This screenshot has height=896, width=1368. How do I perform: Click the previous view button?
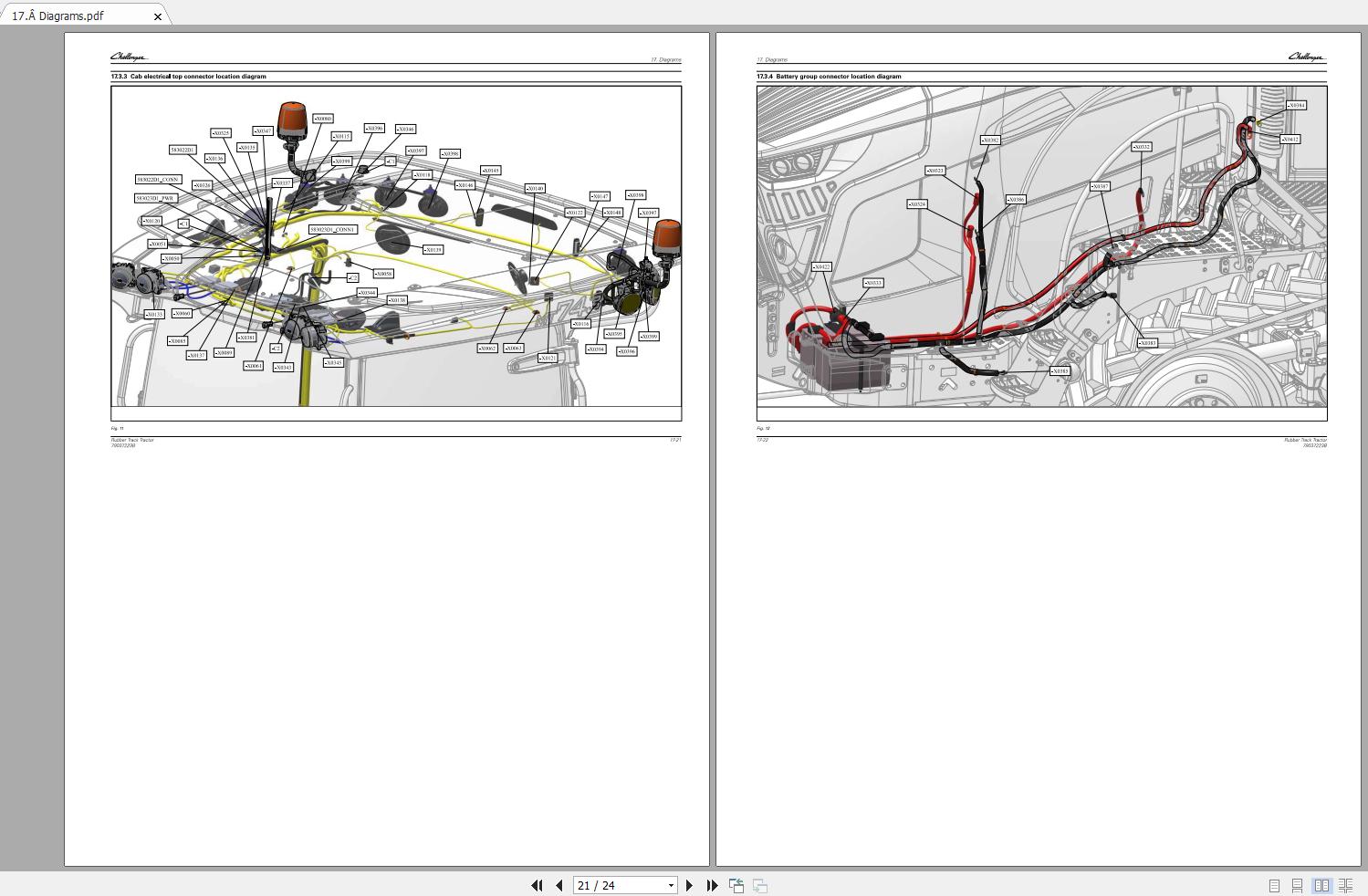(x=736, y=885)
